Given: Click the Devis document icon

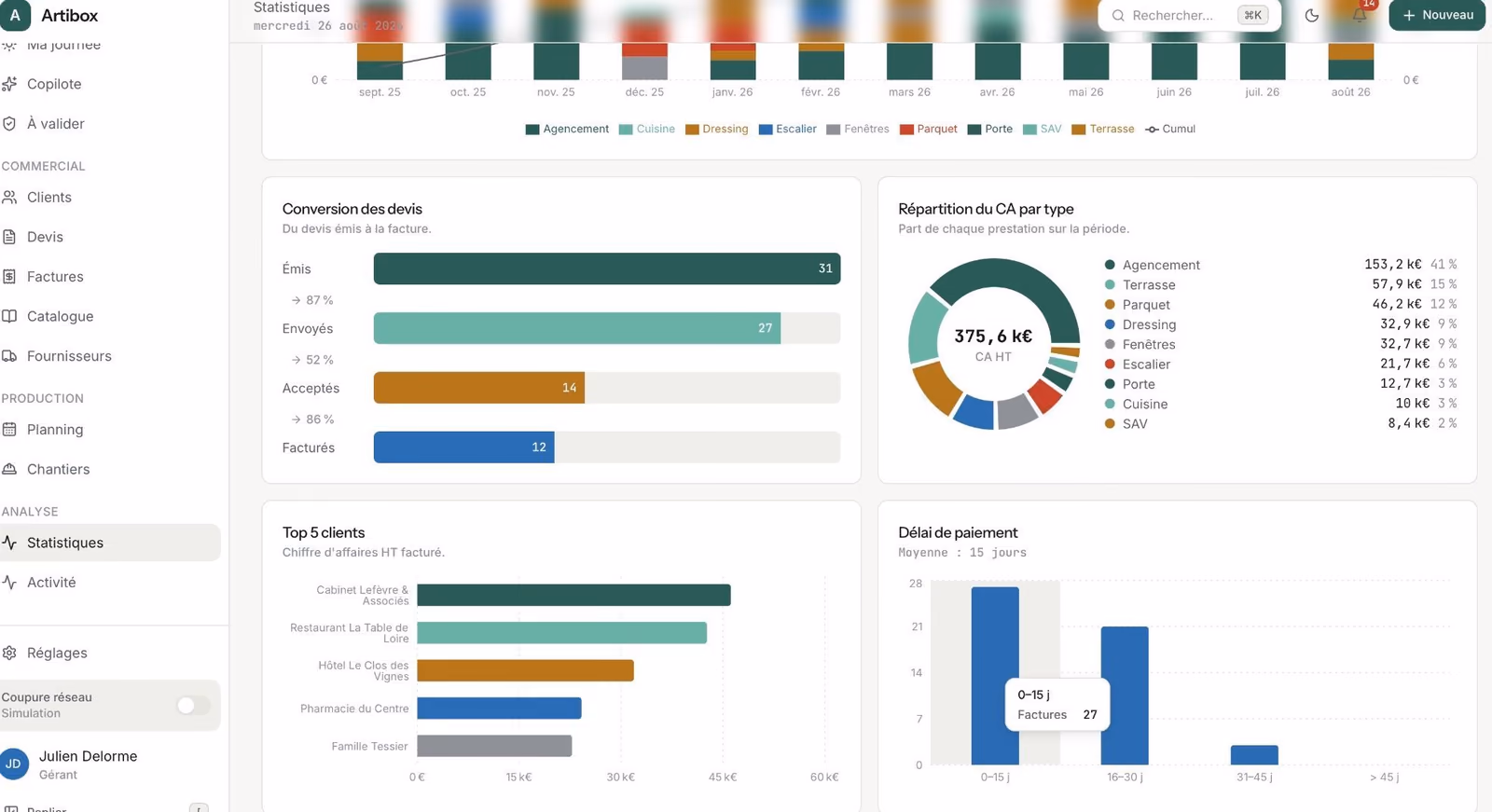Looking at the screenshot, I should 9,237.
